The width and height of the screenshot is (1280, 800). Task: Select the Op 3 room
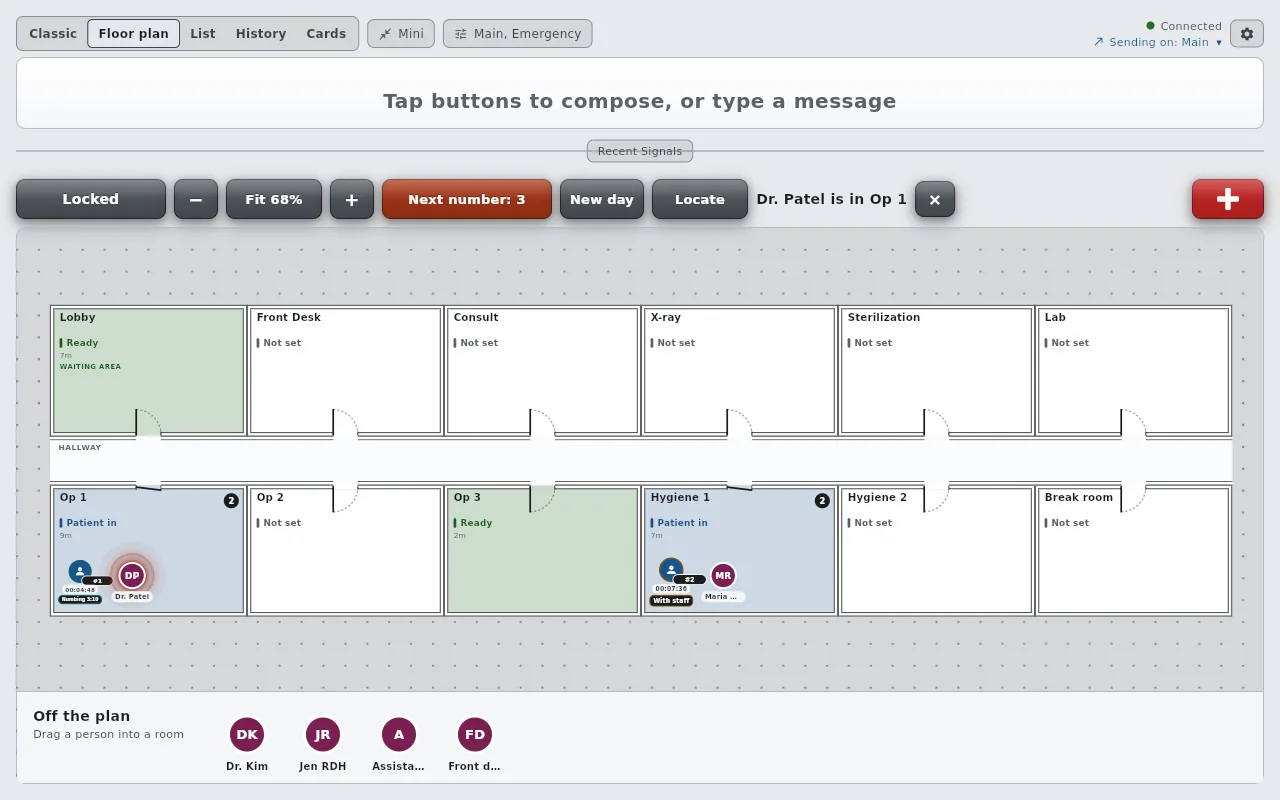(x=543, y=551)
